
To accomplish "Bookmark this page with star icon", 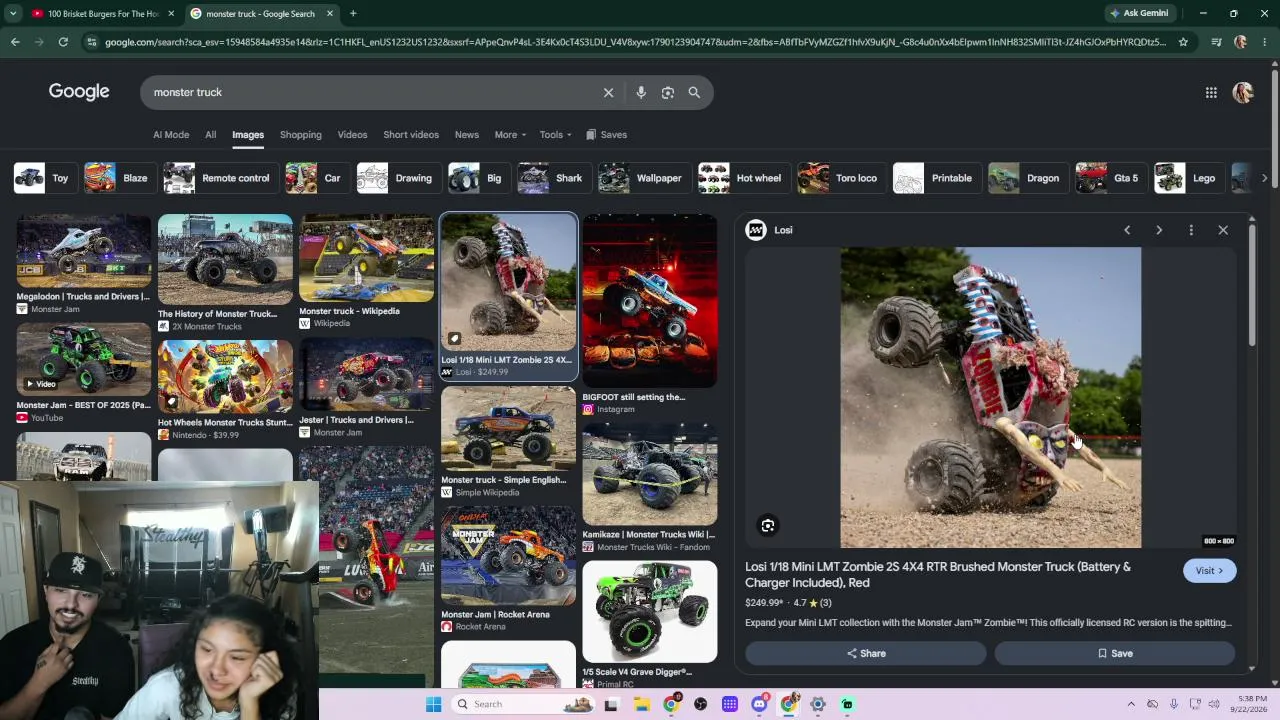I will 1183,42.
